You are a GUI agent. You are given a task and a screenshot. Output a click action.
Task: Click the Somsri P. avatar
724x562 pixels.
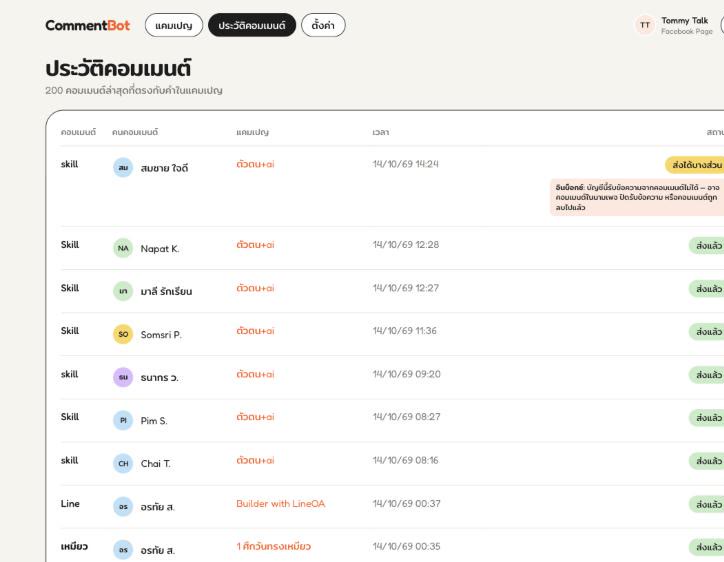tap(123, 334)
